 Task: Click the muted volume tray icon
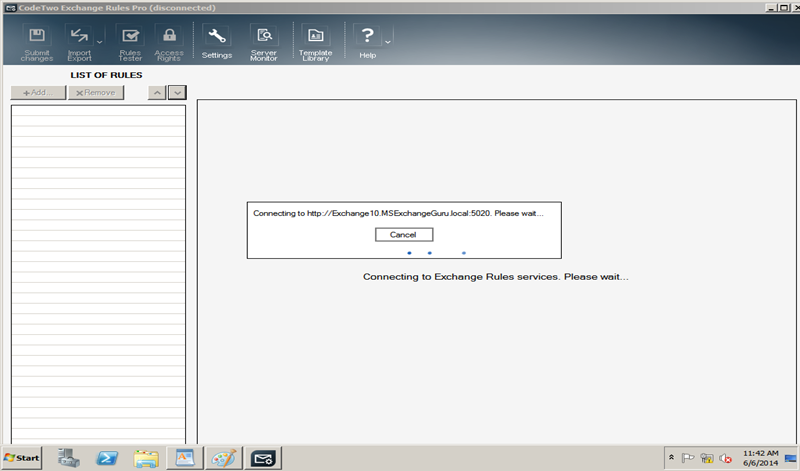[x=725, y=458]
